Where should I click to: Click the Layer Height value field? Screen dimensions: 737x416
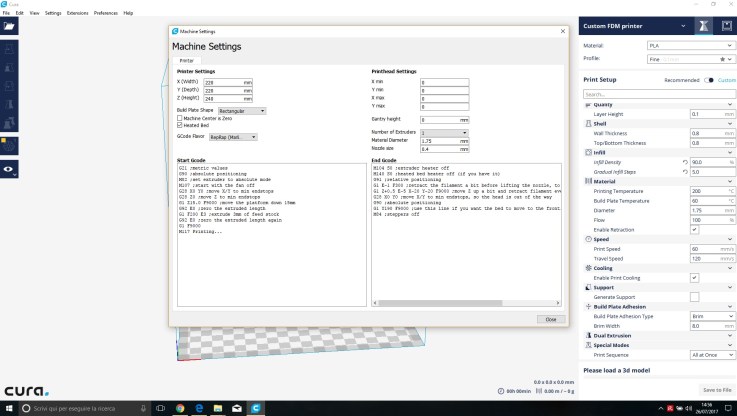[x=713, y=114]
